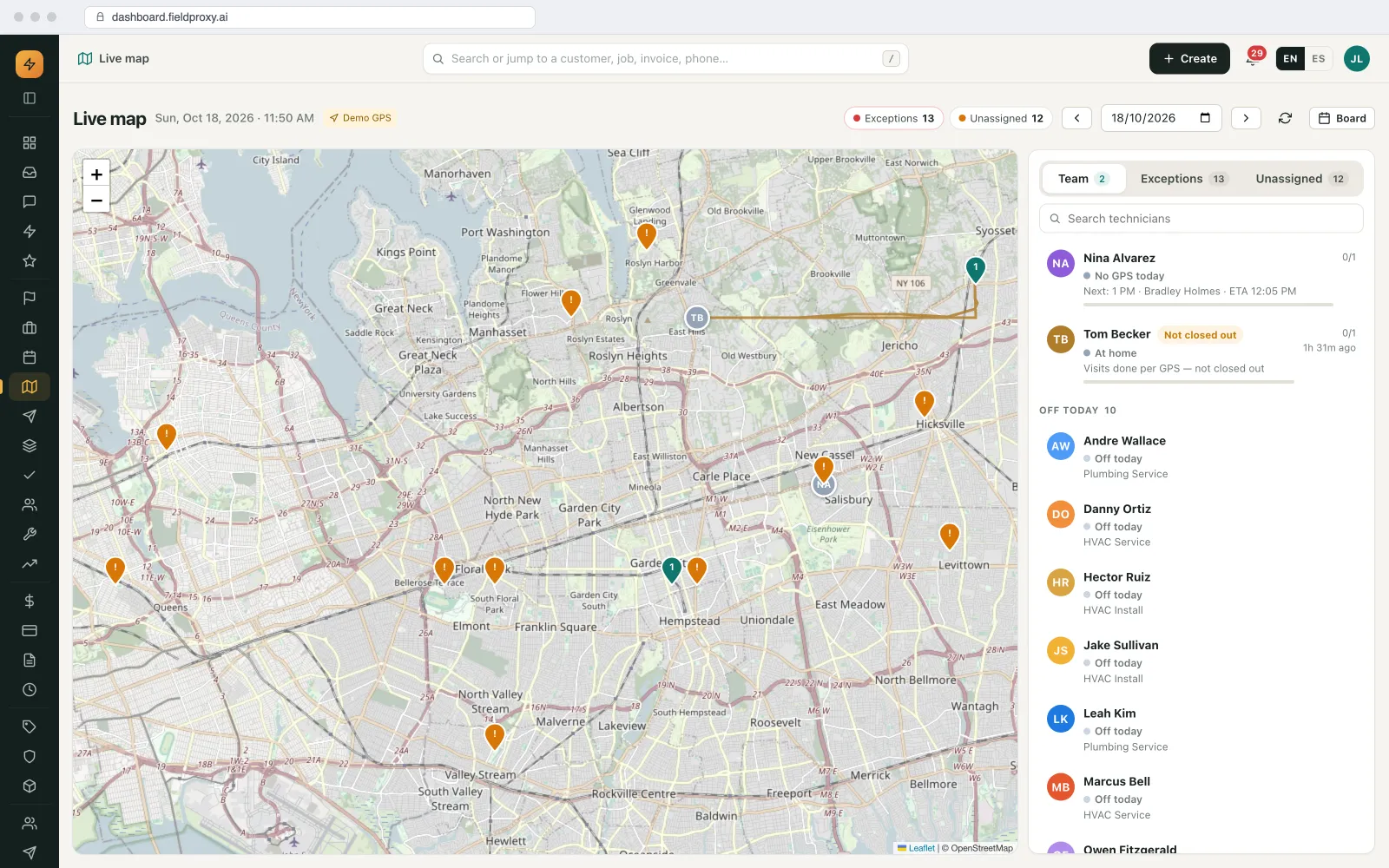The image size is (1389, 868).
Task: Open the briefcase jobs icon in sidebar
Action: pos(30,327)
